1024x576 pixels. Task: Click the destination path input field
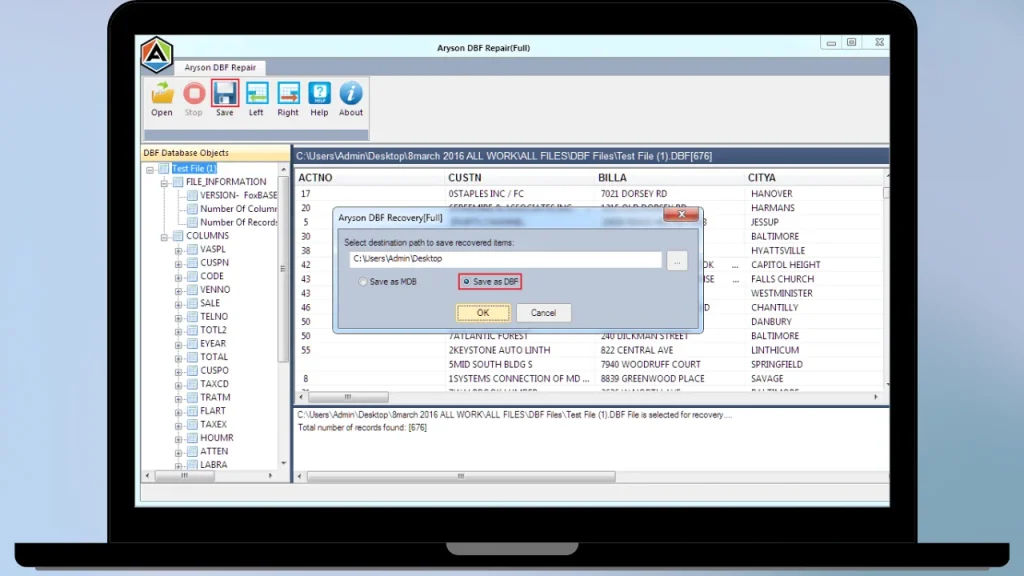pyautogui.click(x=505, y=259)
